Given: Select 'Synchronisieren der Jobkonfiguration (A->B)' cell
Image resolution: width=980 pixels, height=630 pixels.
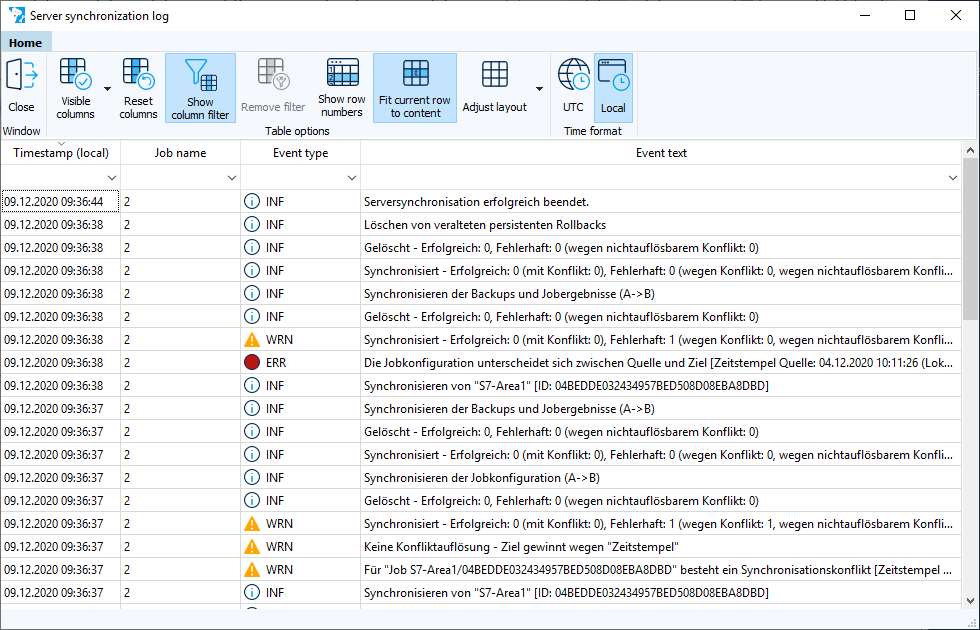Looking at the screenshot, I should tap(661, 478).
